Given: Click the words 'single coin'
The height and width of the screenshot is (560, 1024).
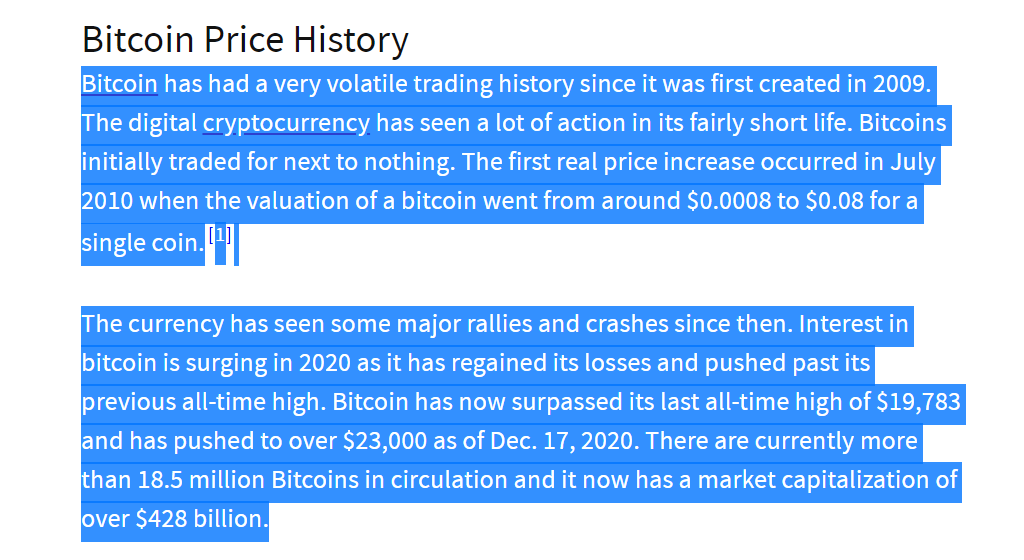Looking at the screenshot, I should pos(140,243).
